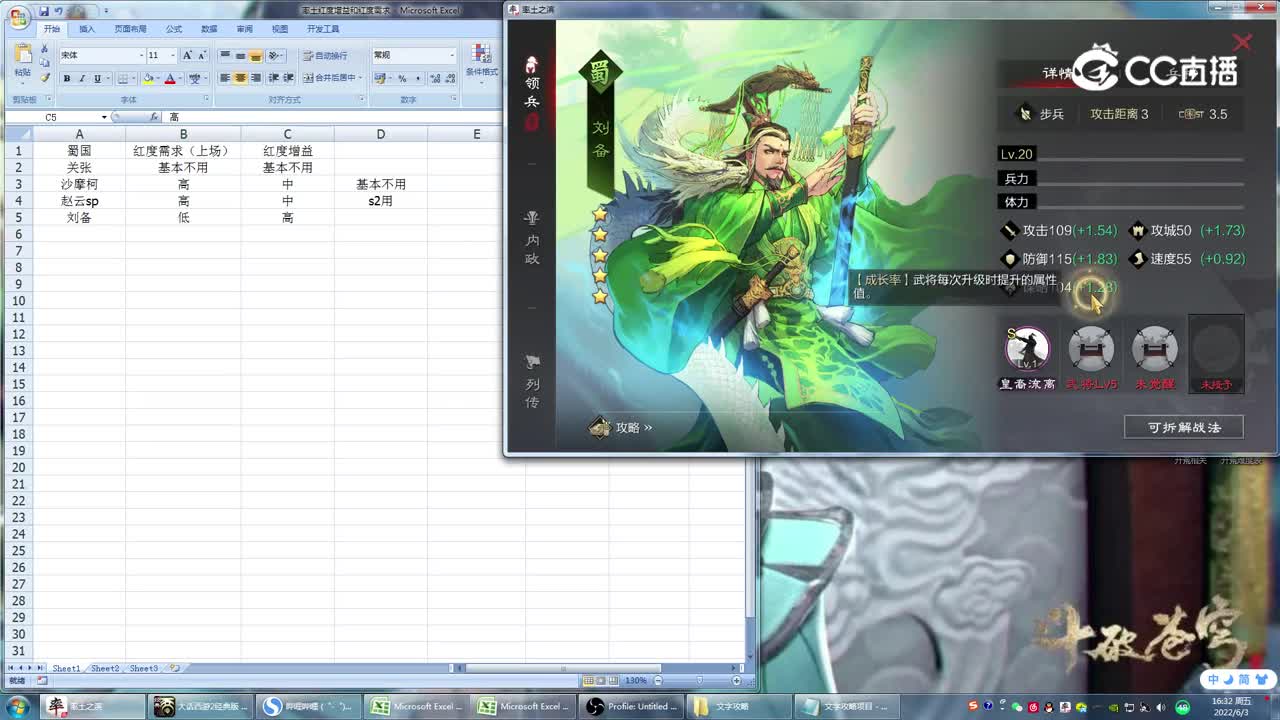Apply red font color to cell
The height and width of the screenshot is (720, 1280).
pyautogui.click(x=170, y=78)
